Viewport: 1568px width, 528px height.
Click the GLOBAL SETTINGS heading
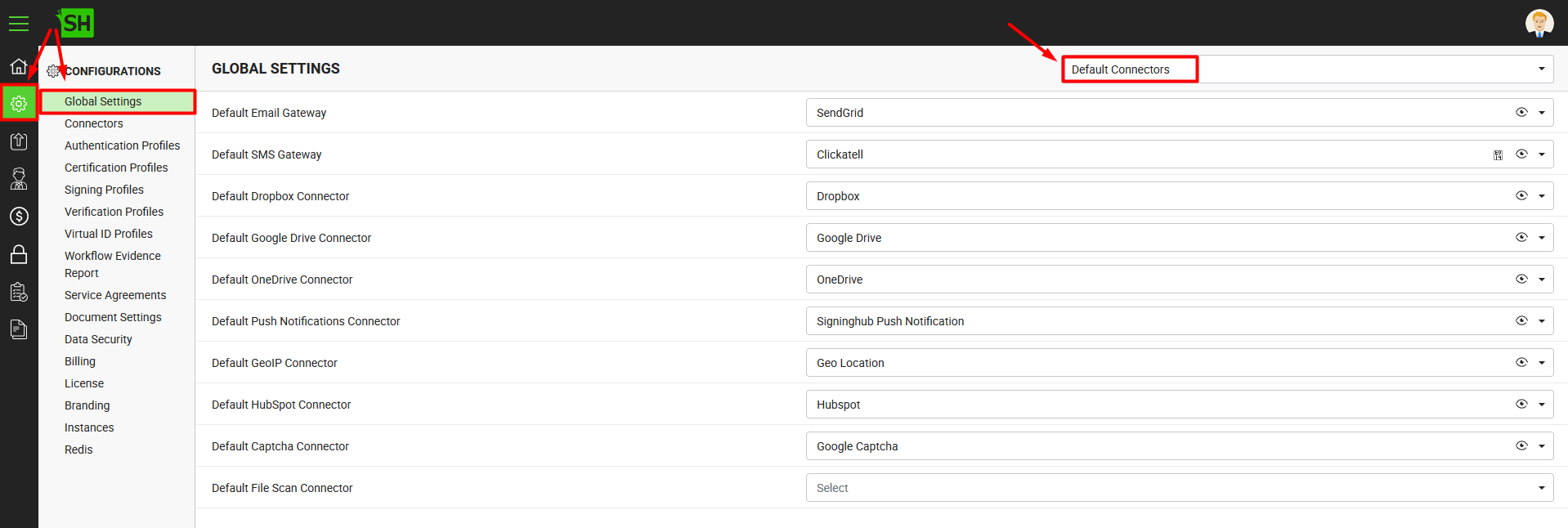[276, 69]
